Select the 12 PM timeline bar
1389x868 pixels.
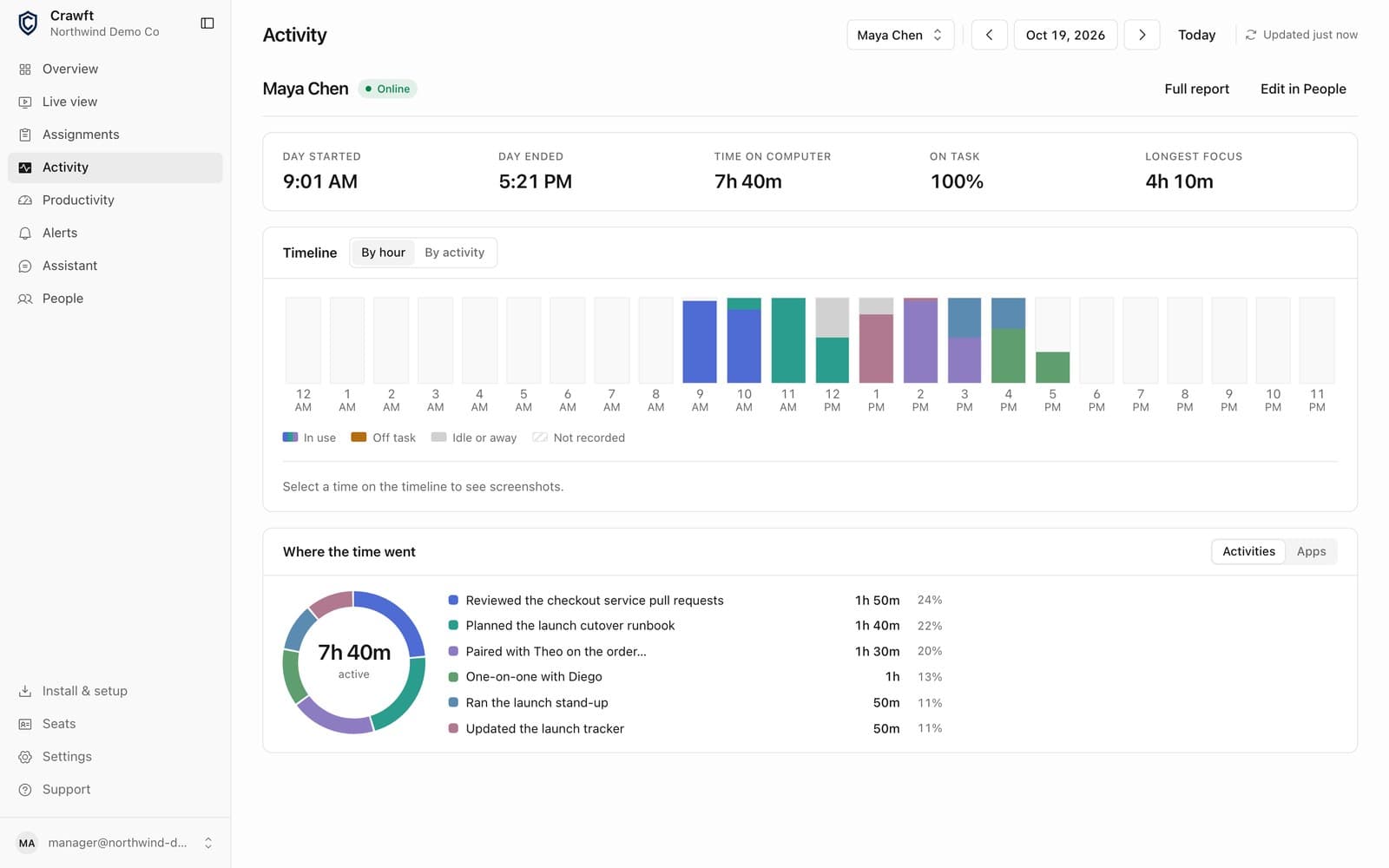point(832,340)
